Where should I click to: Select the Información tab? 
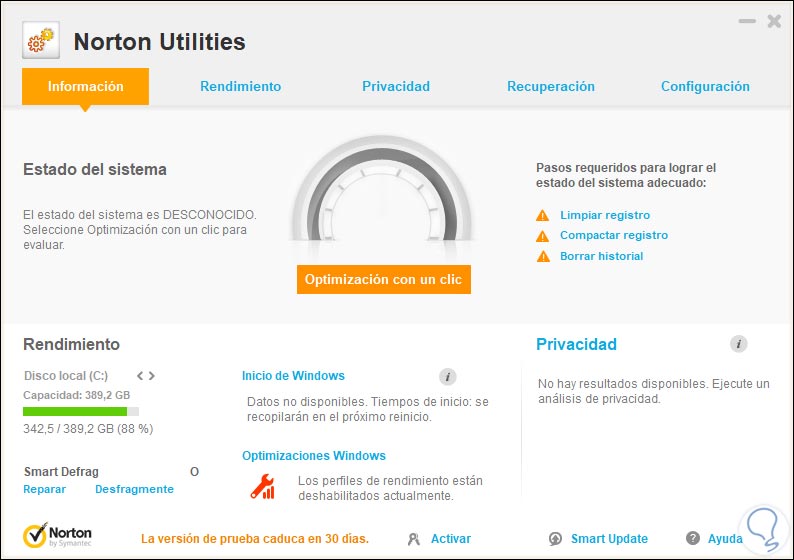(x=86, y=87)
